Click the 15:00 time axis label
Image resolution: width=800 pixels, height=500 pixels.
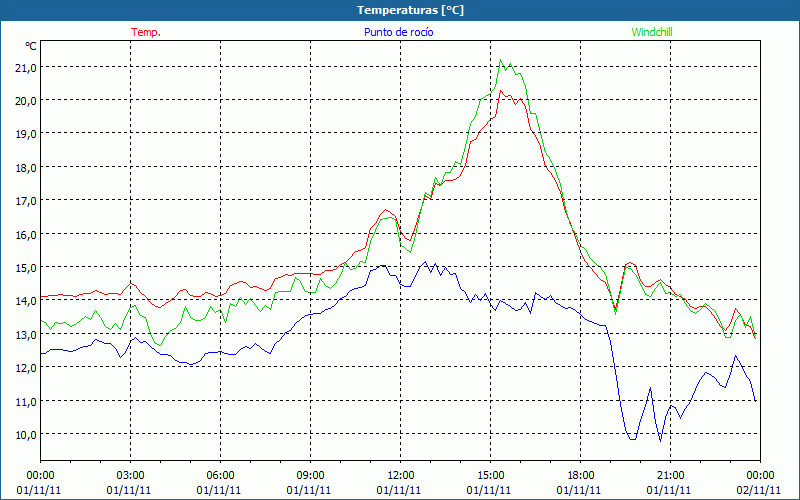490,476
